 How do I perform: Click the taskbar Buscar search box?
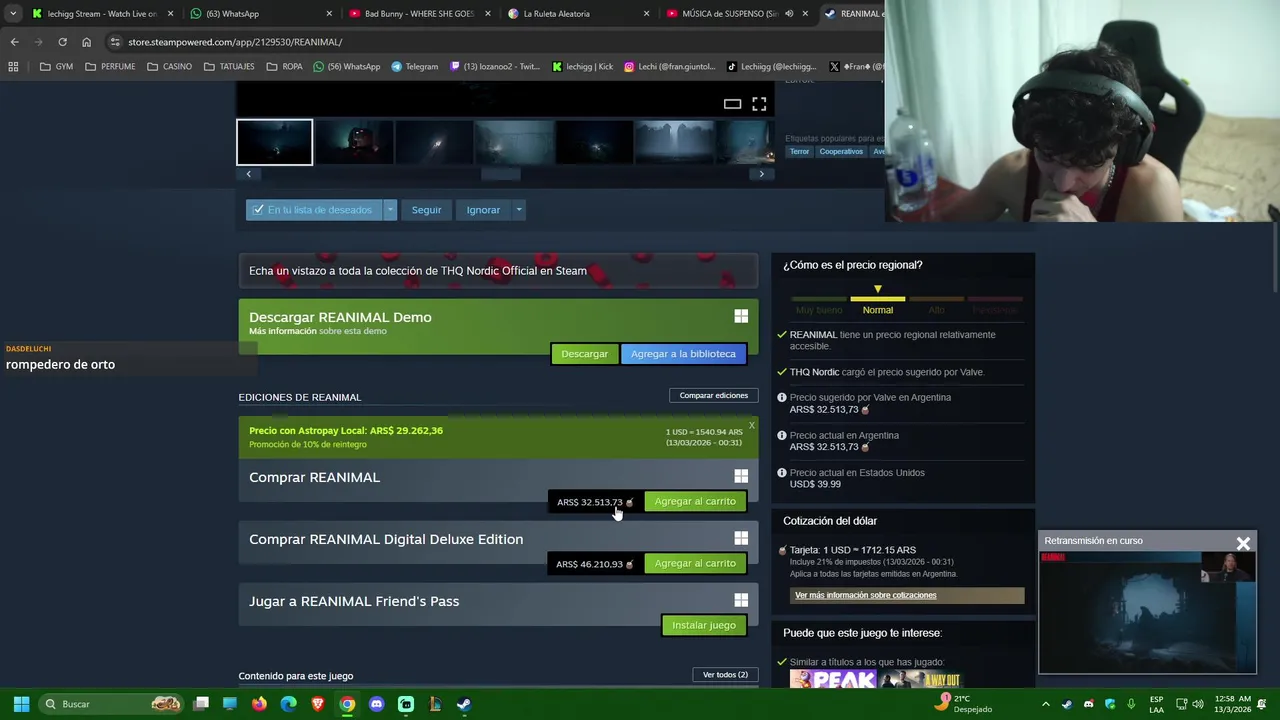(x=112, y=704)
